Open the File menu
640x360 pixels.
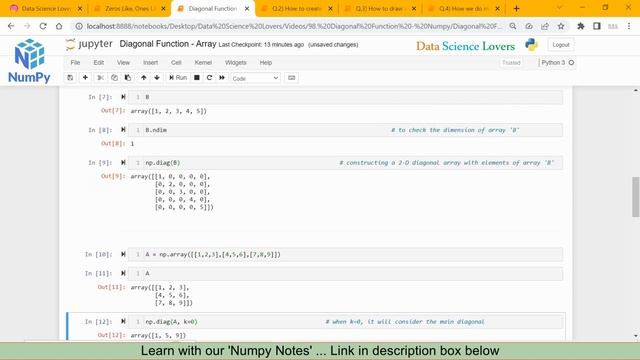coord(75,62)
